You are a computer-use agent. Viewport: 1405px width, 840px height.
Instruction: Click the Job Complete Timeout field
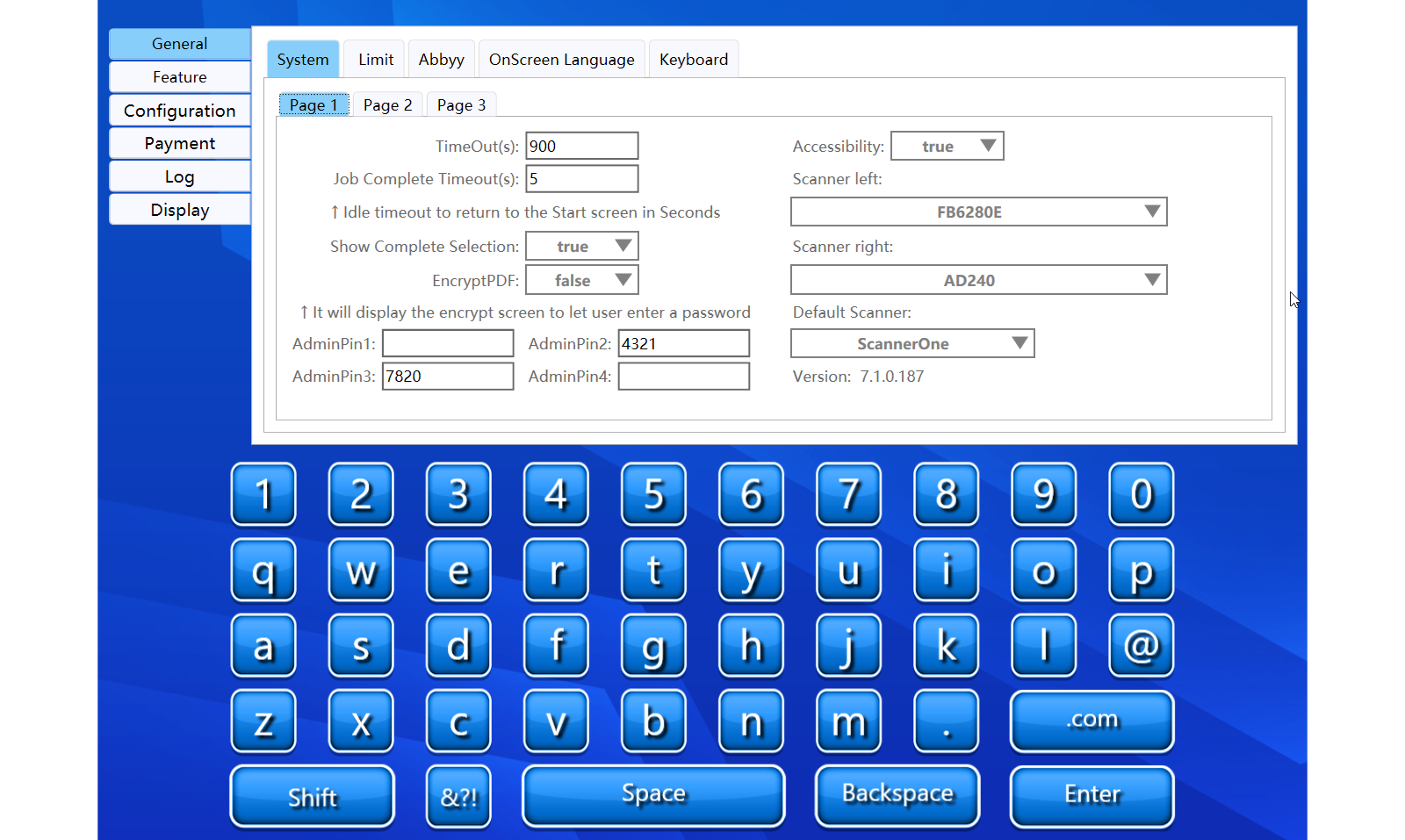(x=582, y=178)
